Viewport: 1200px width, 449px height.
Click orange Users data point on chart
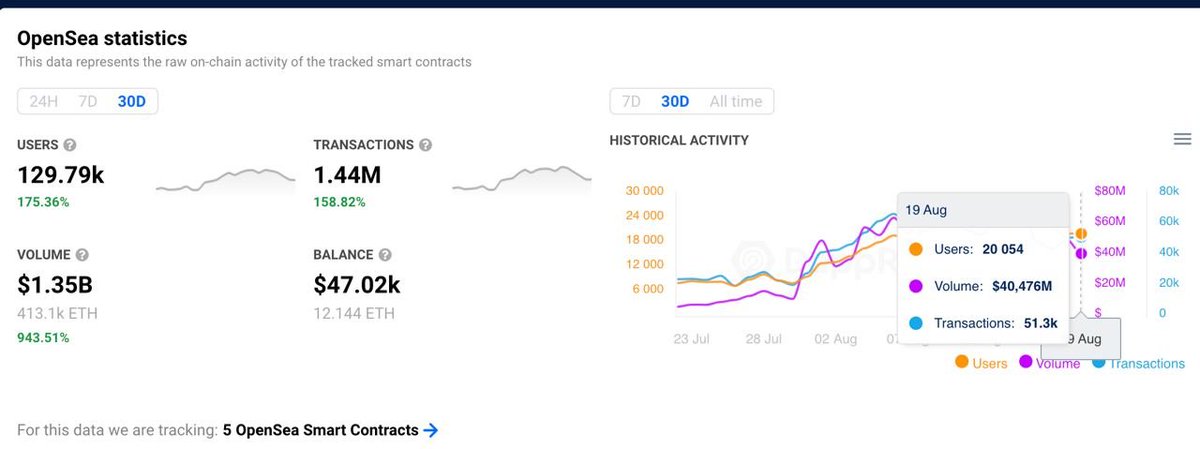[1081, 234]
